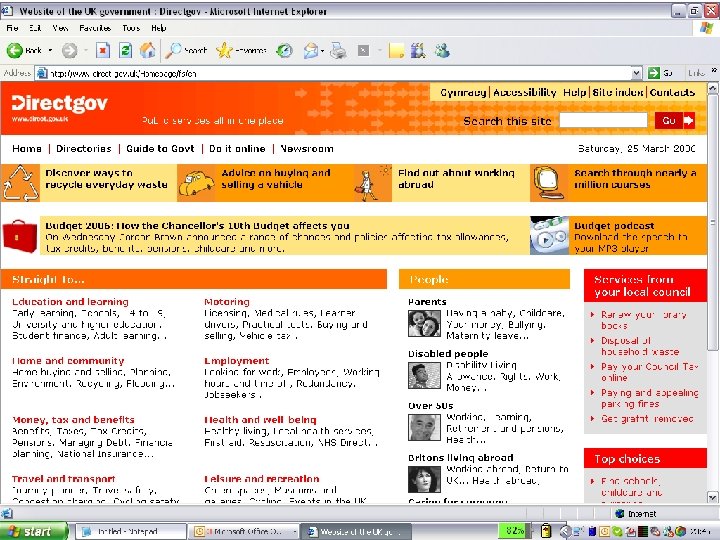Click the Back arrow icon in toolbar
This screenshot has height=540, width=720.
click(15, 50)
